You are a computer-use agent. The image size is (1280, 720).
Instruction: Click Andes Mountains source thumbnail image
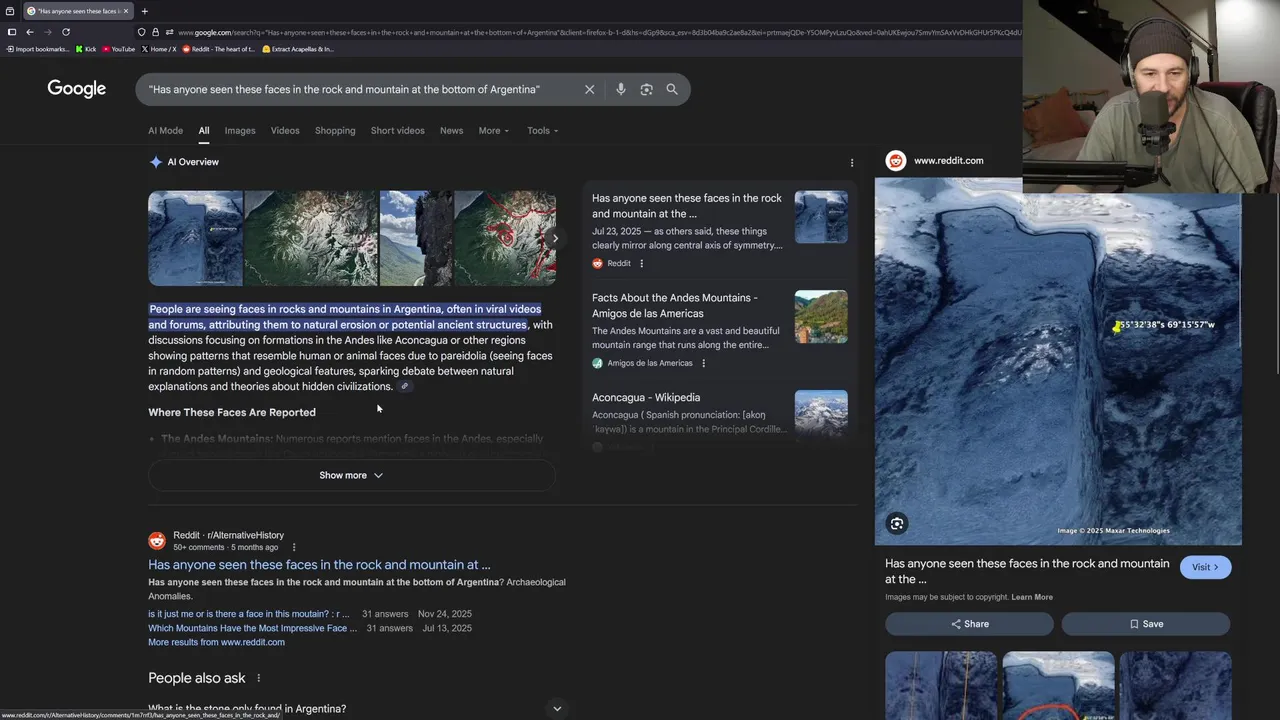pyautogui.click(x=821, y=317)
